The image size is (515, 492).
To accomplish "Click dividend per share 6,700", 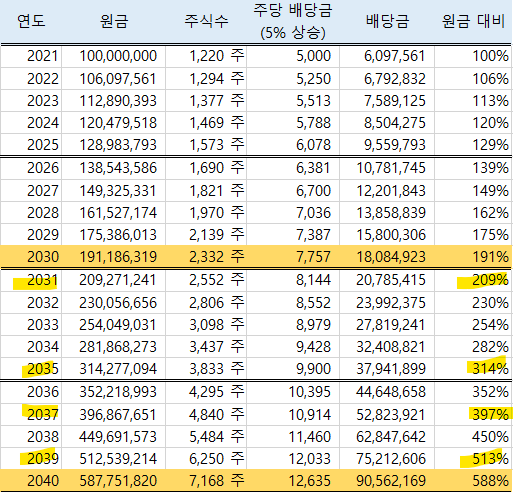I will (x=314, y=191).
